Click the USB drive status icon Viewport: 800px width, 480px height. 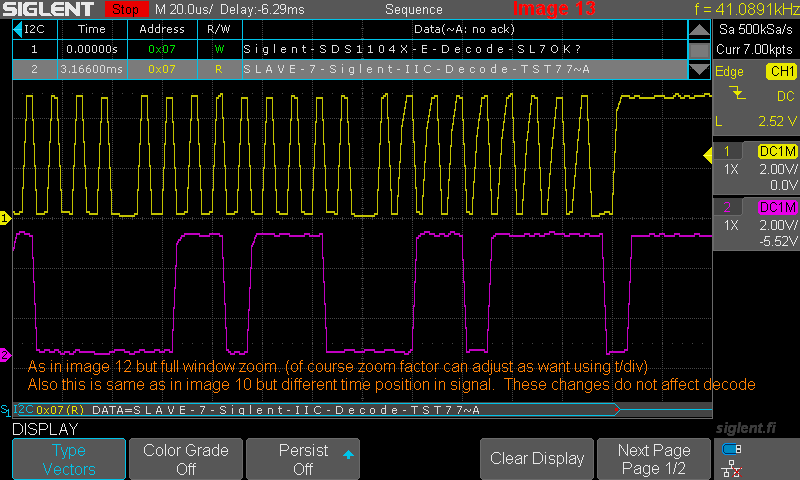(x=732, y=449)
